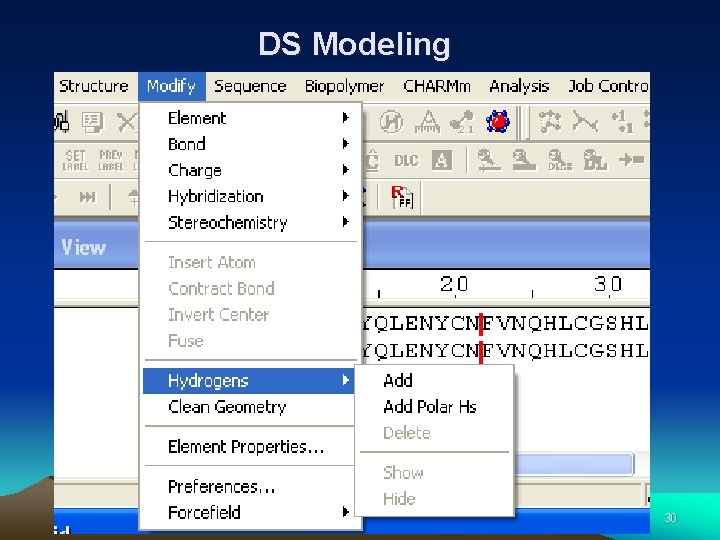The height and width of the screenshot is (540, 720).
Task: Expand the Hybridization submenu
Action: click(x=251, y=197)
